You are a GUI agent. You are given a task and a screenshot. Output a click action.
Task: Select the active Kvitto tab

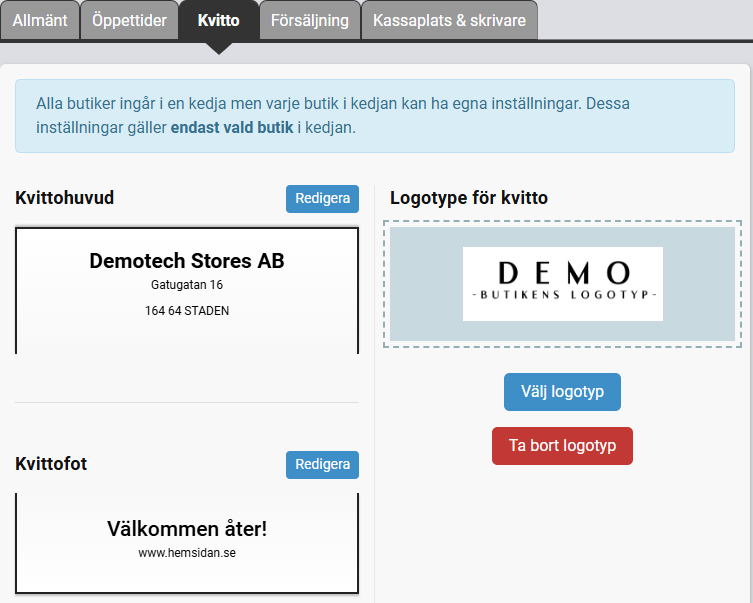point(218,20)
